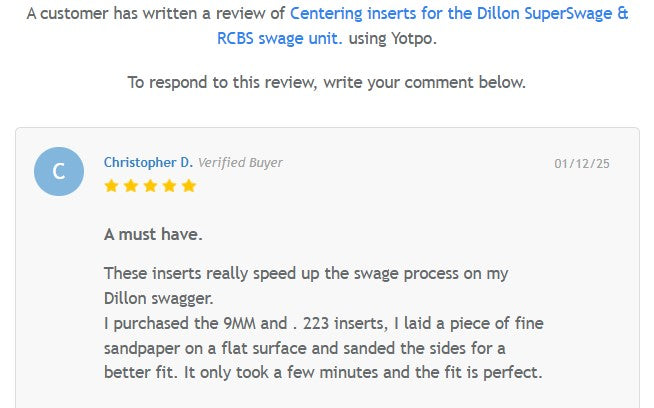Click 'A customer has written a review of' text

[156, 14]
